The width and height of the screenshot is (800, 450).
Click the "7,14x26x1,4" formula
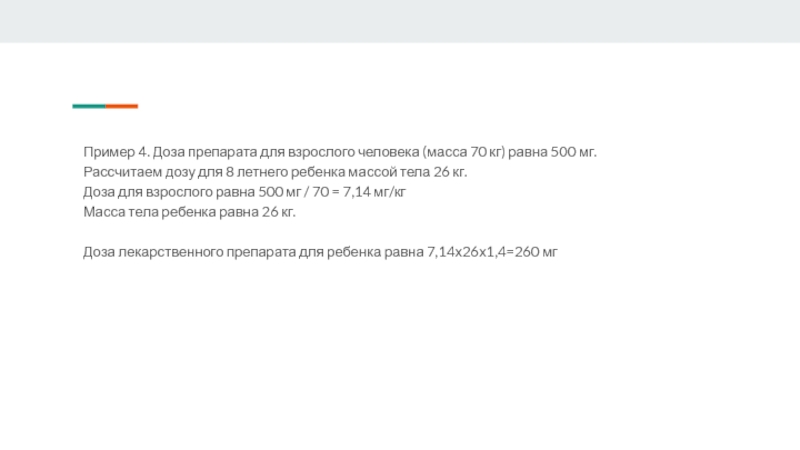465,251
